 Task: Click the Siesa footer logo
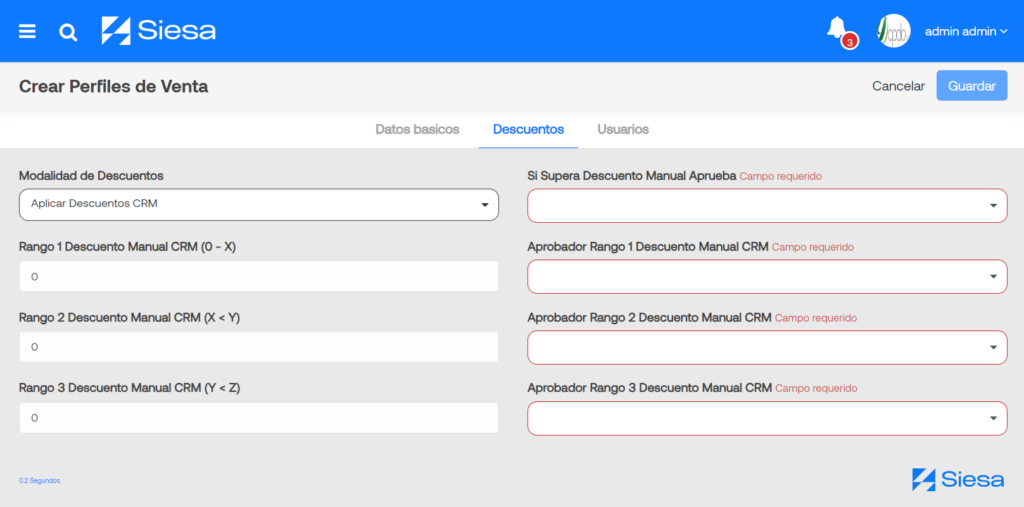(x=958, y=480)
